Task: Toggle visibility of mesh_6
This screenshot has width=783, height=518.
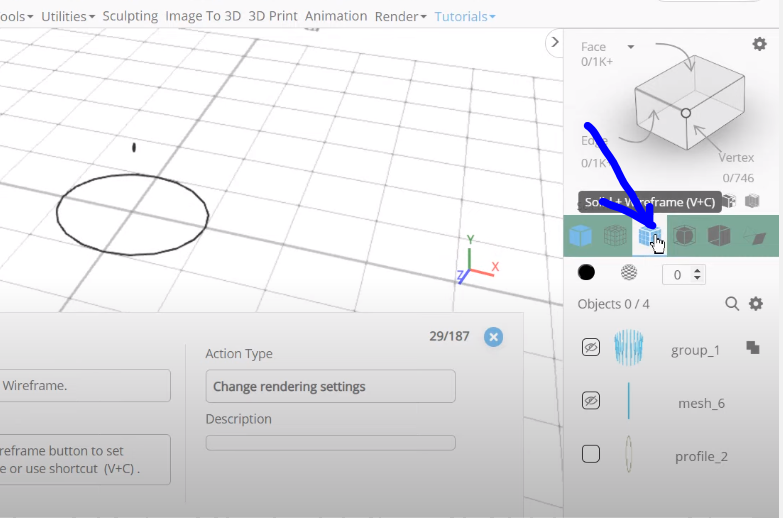Action: coord(591,401)
